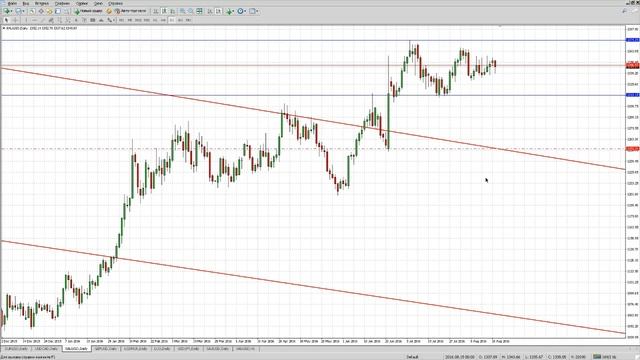
Task: Switch to M1 timeframe
Action: coord(121,20)
